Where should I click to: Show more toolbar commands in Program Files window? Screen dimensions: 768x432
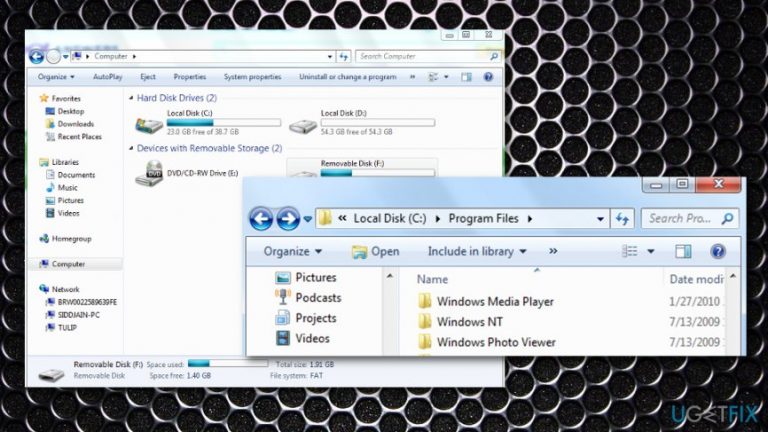click(553, 251)
